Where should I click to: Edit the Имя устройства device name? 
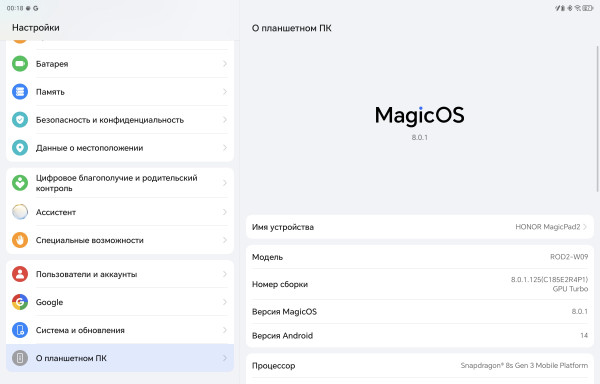pyautogui.click(x=420, y=227)
